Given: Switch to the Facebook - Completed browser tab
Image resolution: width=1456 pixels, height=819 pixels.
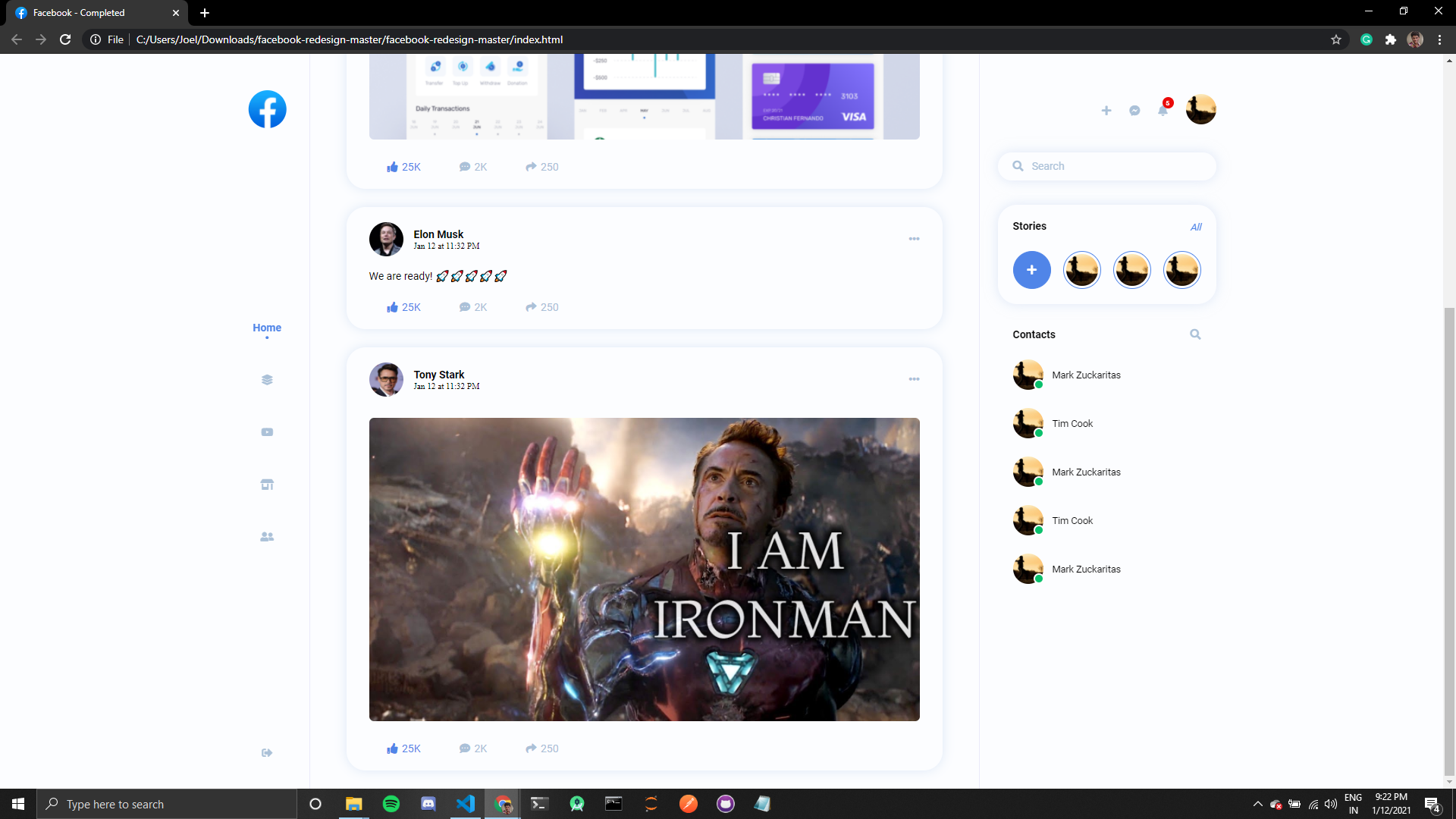Looking at the screenshot, I should pos(91,13).
